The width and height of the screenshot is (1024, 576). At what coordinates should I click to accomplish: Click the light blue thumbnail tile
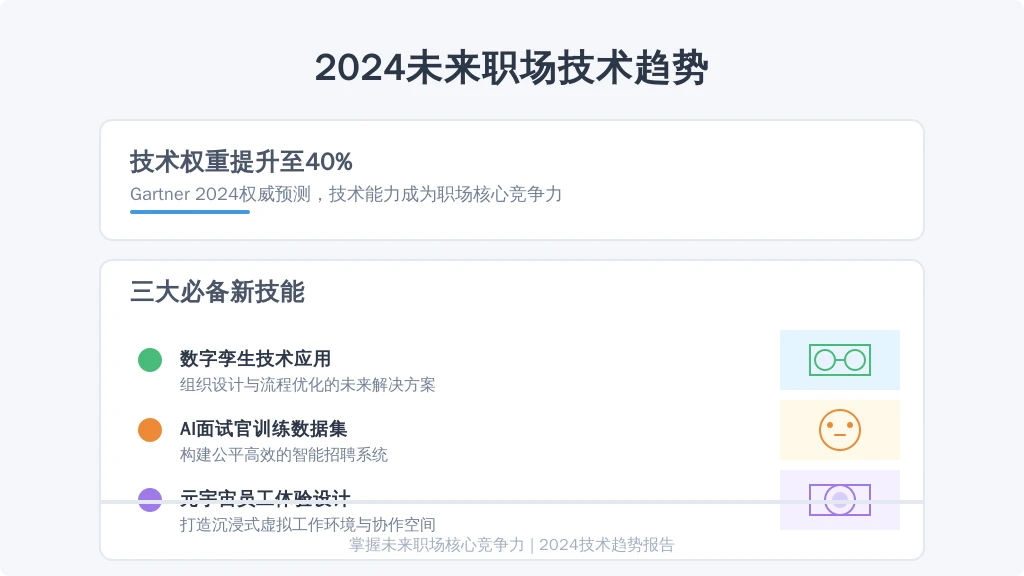click(x=840, y=360)
